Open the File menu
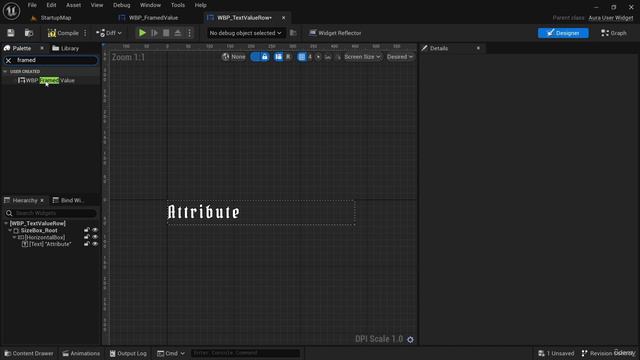640x360 pixels. (32, 5)
